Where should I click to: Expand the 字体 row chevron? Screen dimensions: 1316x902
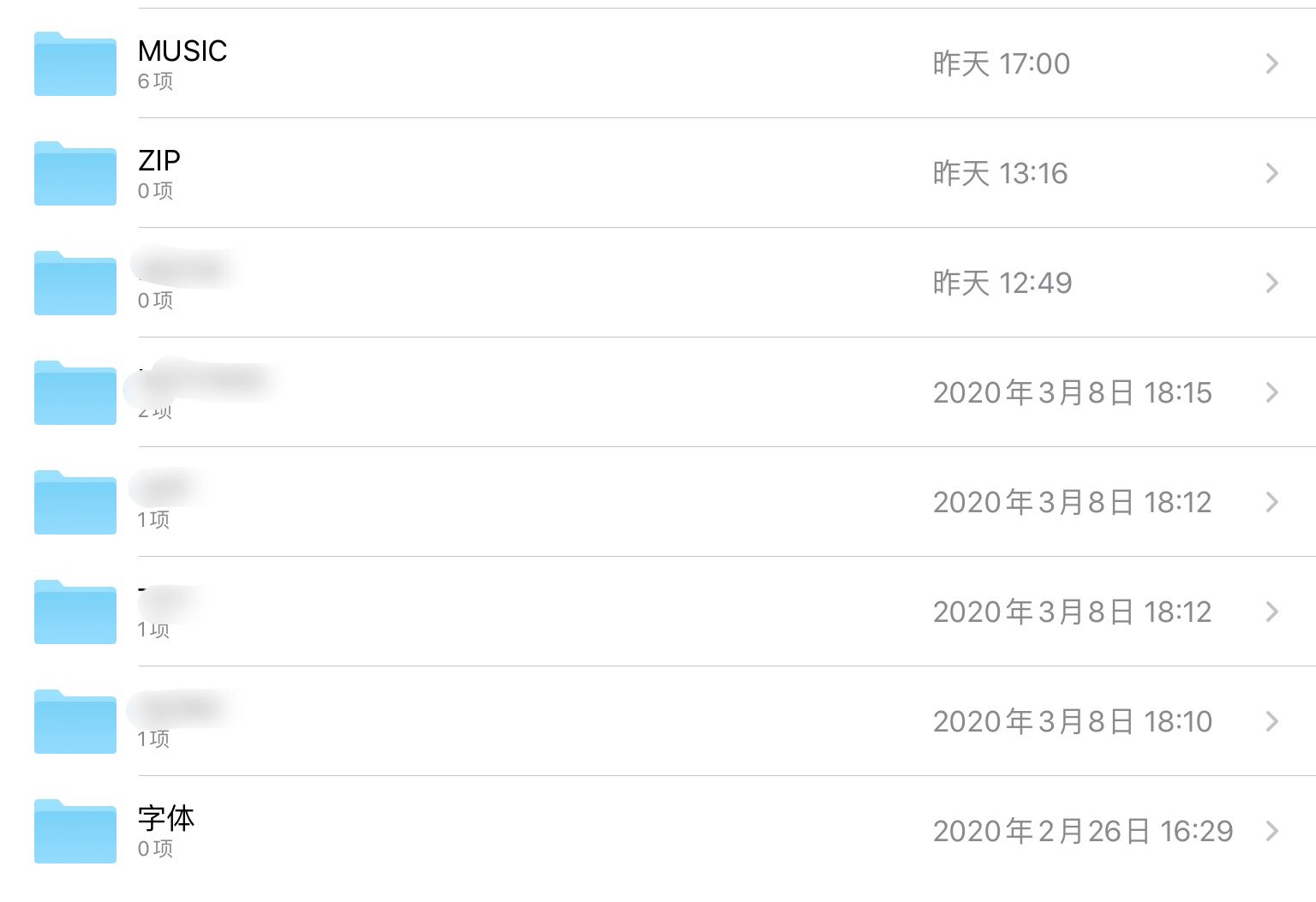coord(1272,831)
